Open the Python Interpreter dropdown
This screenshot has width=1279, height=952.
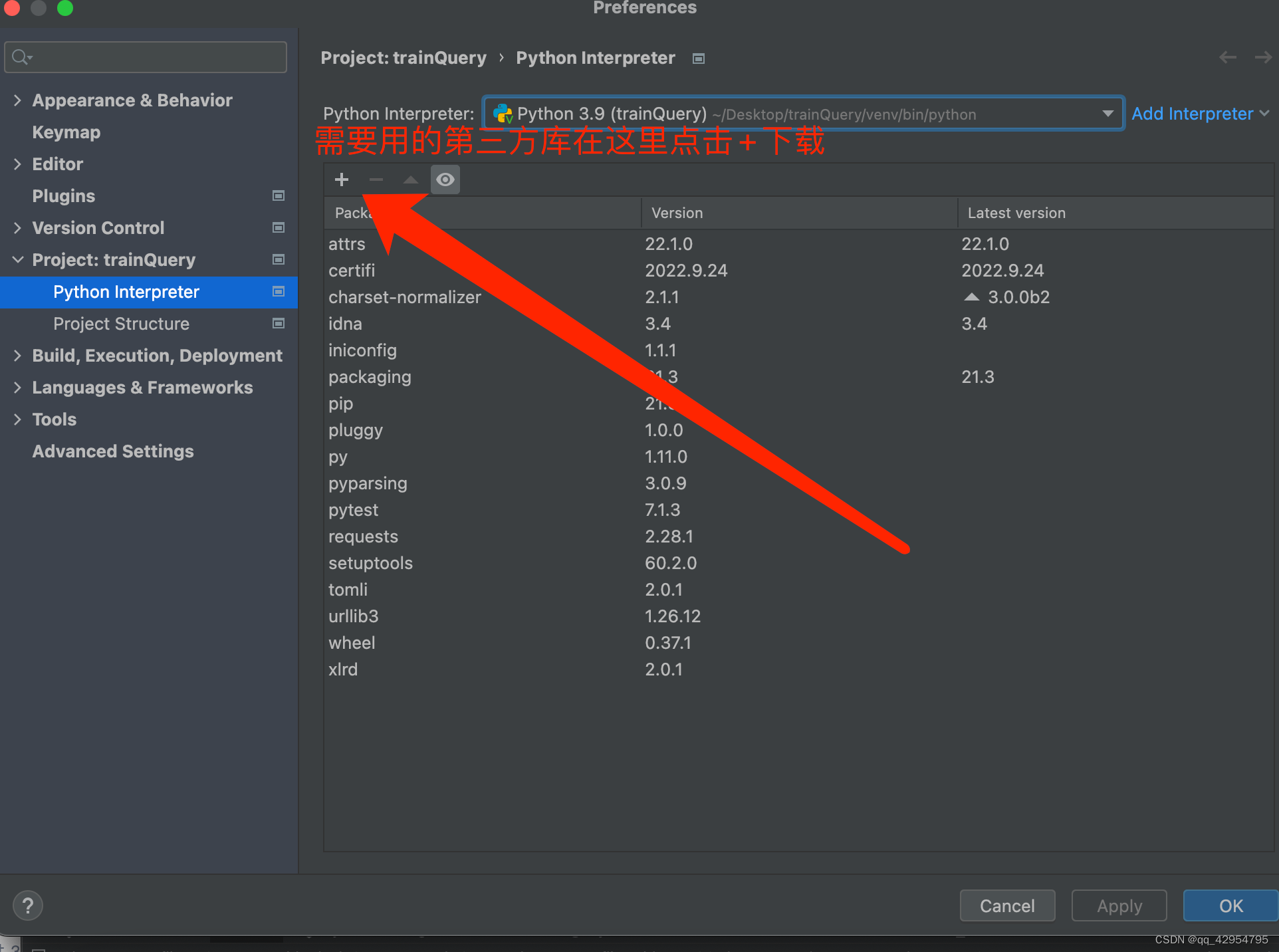click(803, 114)
